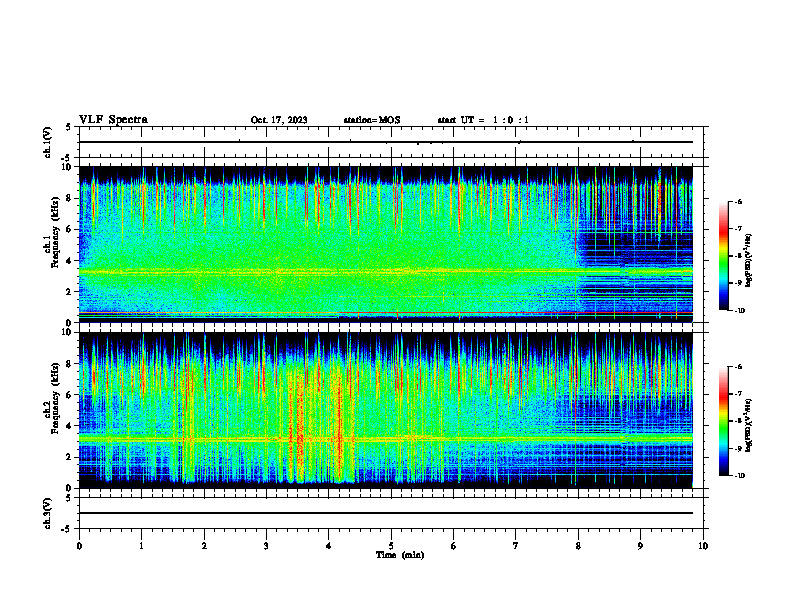The height and width of the screenshot is (612, 792).
Task: Click the ch.1(V) waveform trace line
Action: tap(386, 142)
